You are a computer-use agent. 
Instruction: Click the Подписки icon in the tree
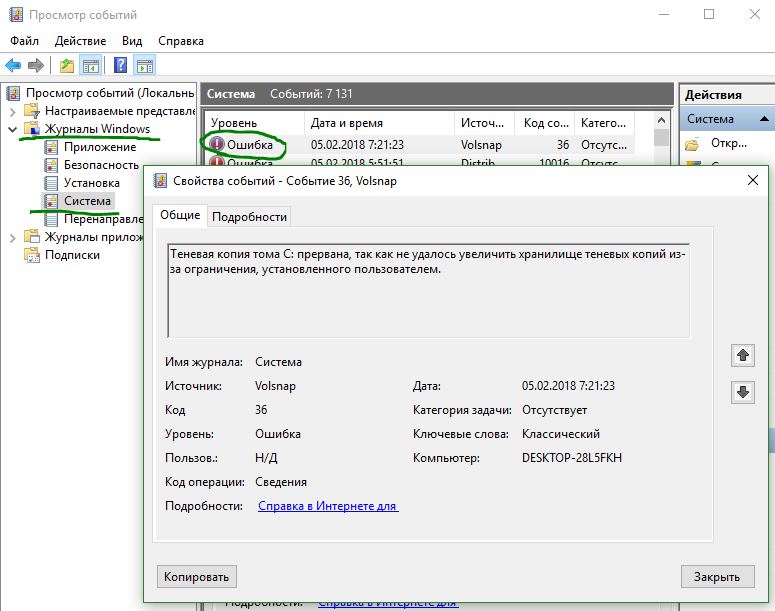tap(32, 255)
